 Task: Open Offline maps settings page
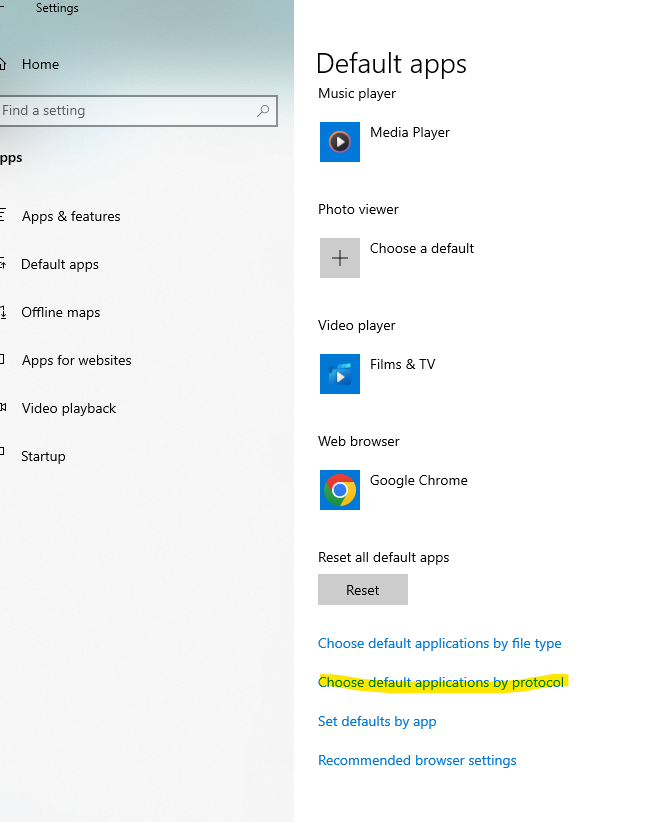61,312
